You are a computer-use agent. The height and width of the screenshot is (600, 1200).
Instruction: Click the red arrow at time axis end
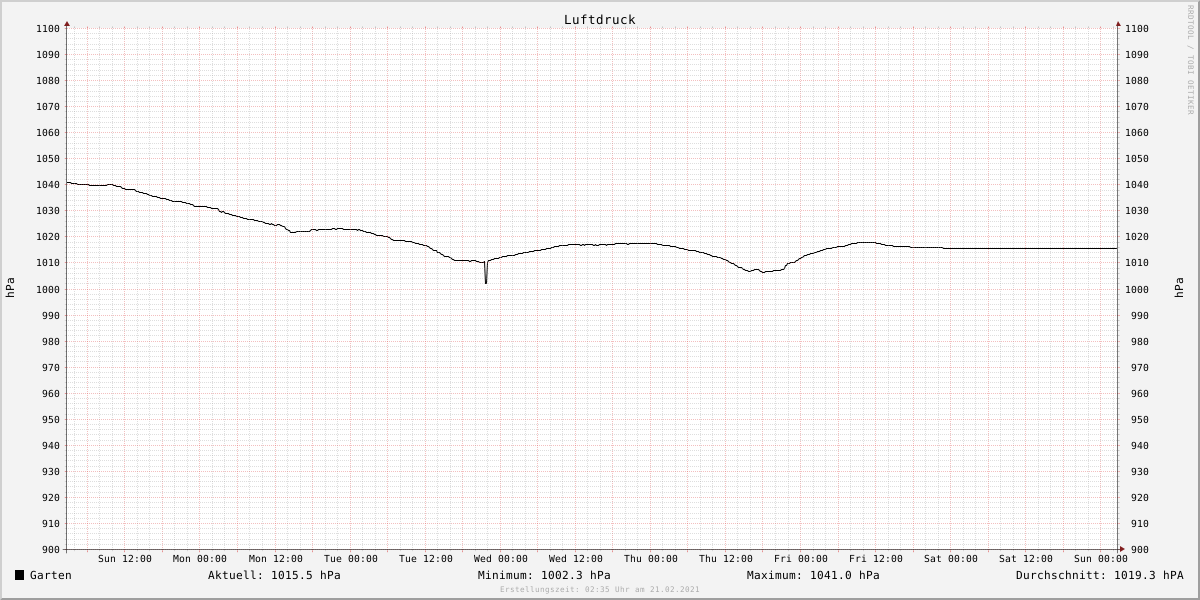point(1121,549)
